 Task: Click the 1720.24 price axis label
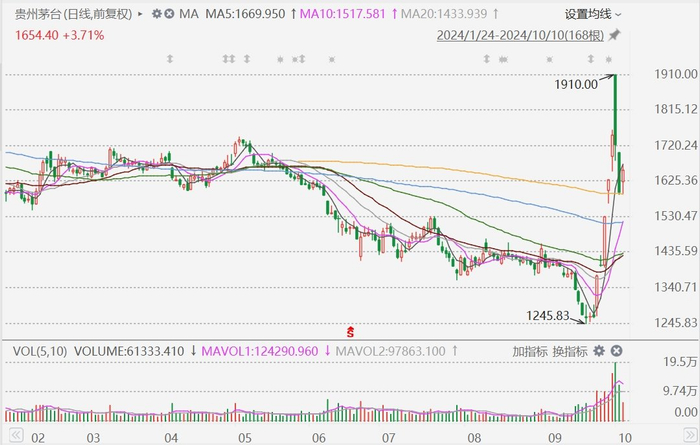tap(675, 145)
